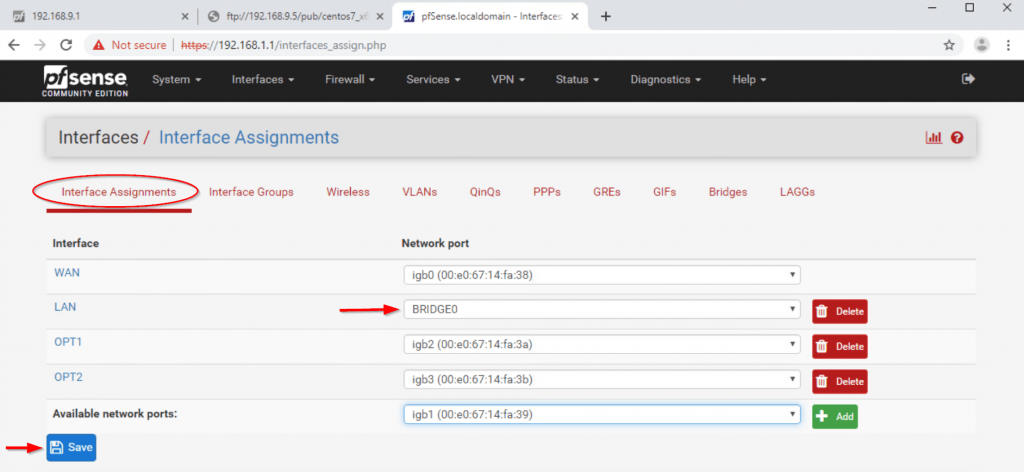
Task: Open the OPT1 interface link
Action: tap(68, 342)
